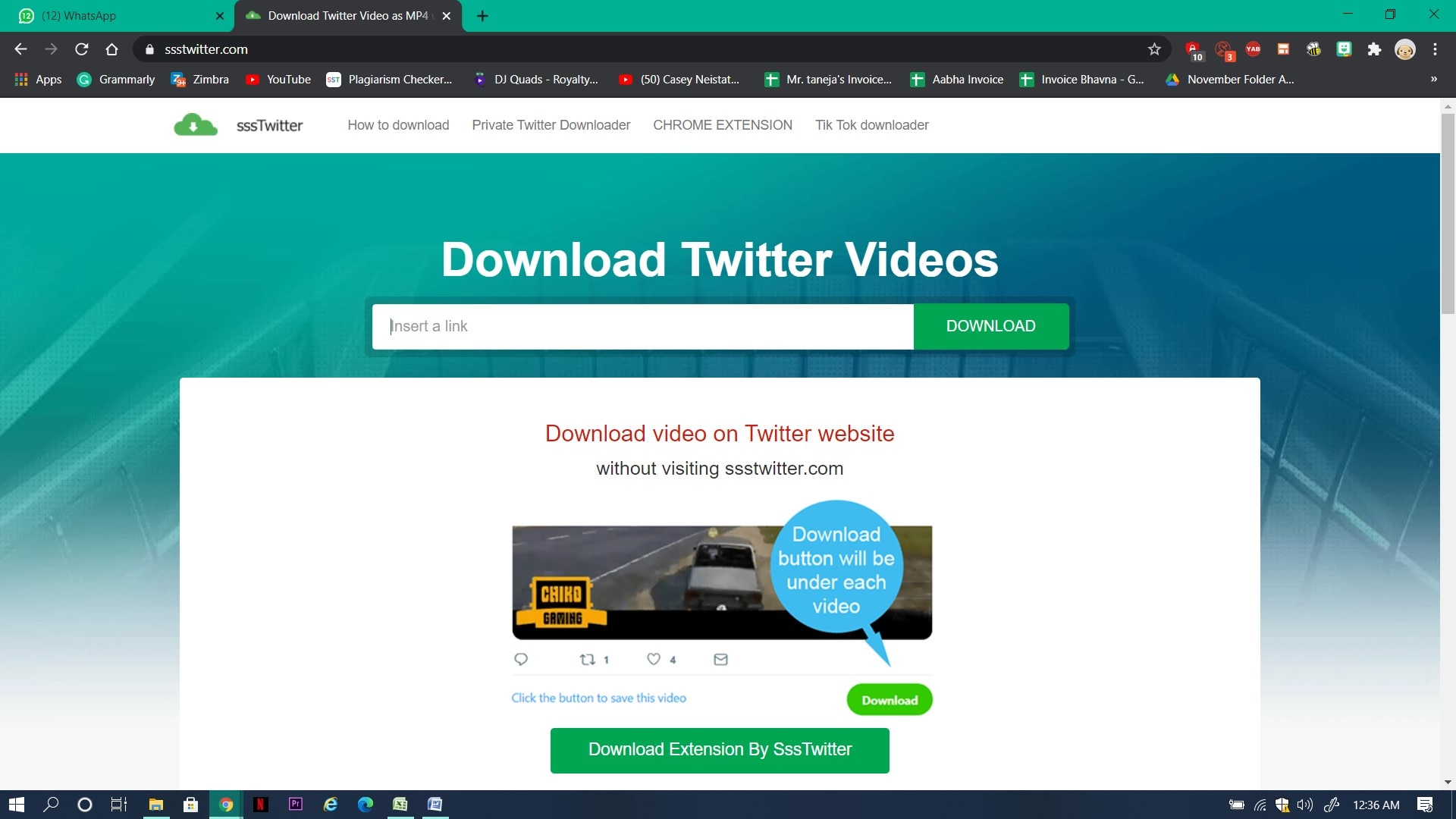Open the Grammarly bookmark
This screenshot has height=819, width=1456.
(116, 79)
